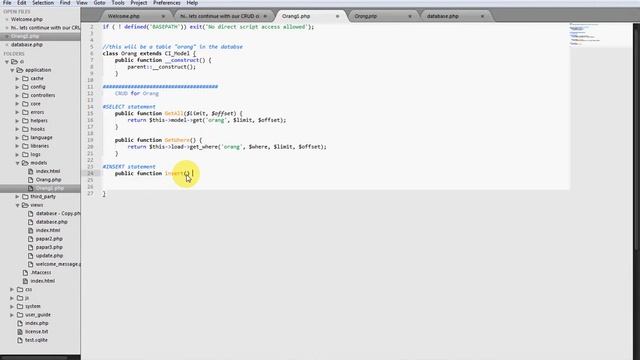Screen dimensions: 640x360
Task: Expand the core folder
Action: [17, 104]
